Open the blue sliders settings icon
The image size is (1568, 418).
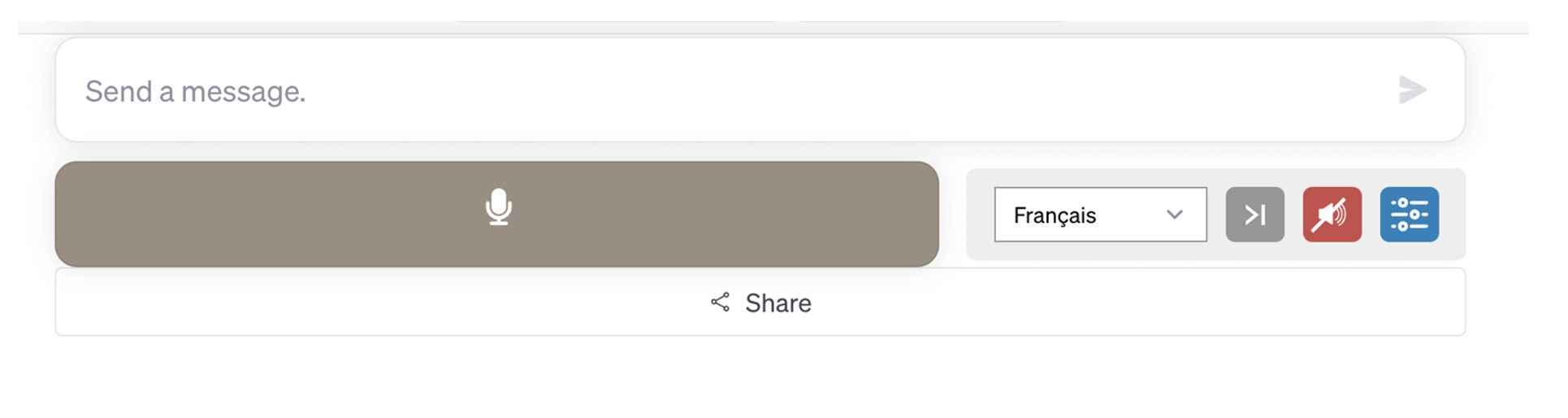(x=1409, y=215)
